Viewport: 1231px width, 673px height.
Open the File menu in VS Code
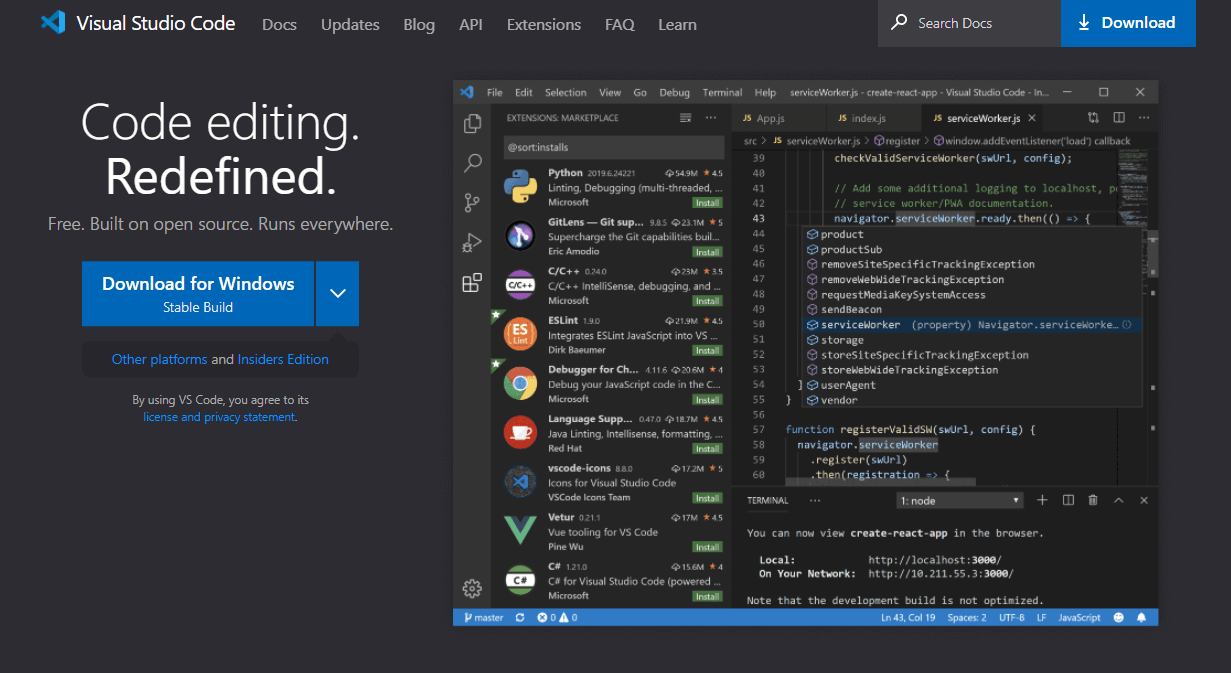coord(495,92)
